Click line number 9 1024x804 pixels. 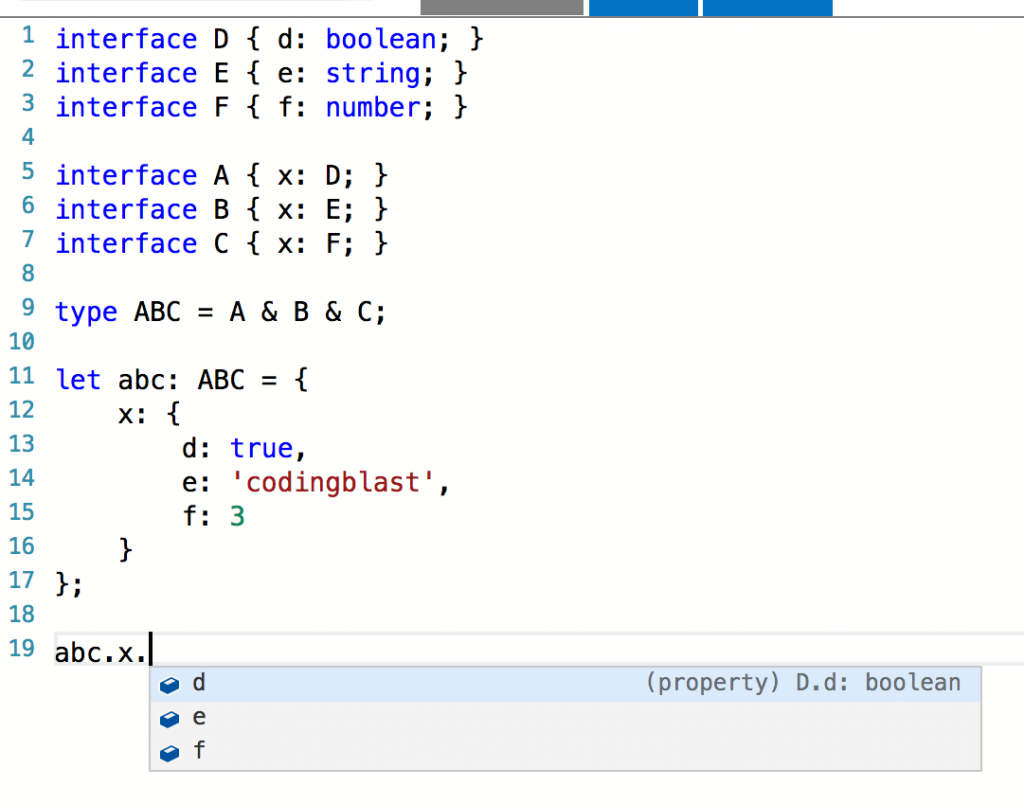tap(26, 307)
